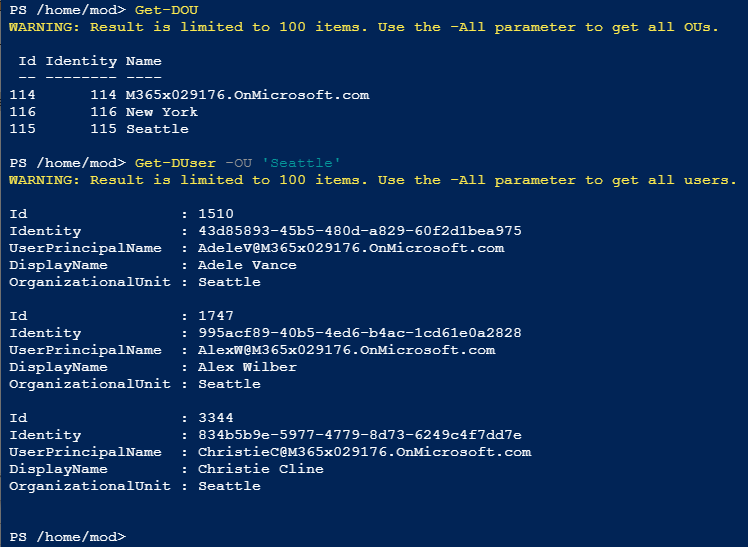This screenshot has width=748, height=547.
Task: Click the warning about getting all users
Action: click(372, 180)
